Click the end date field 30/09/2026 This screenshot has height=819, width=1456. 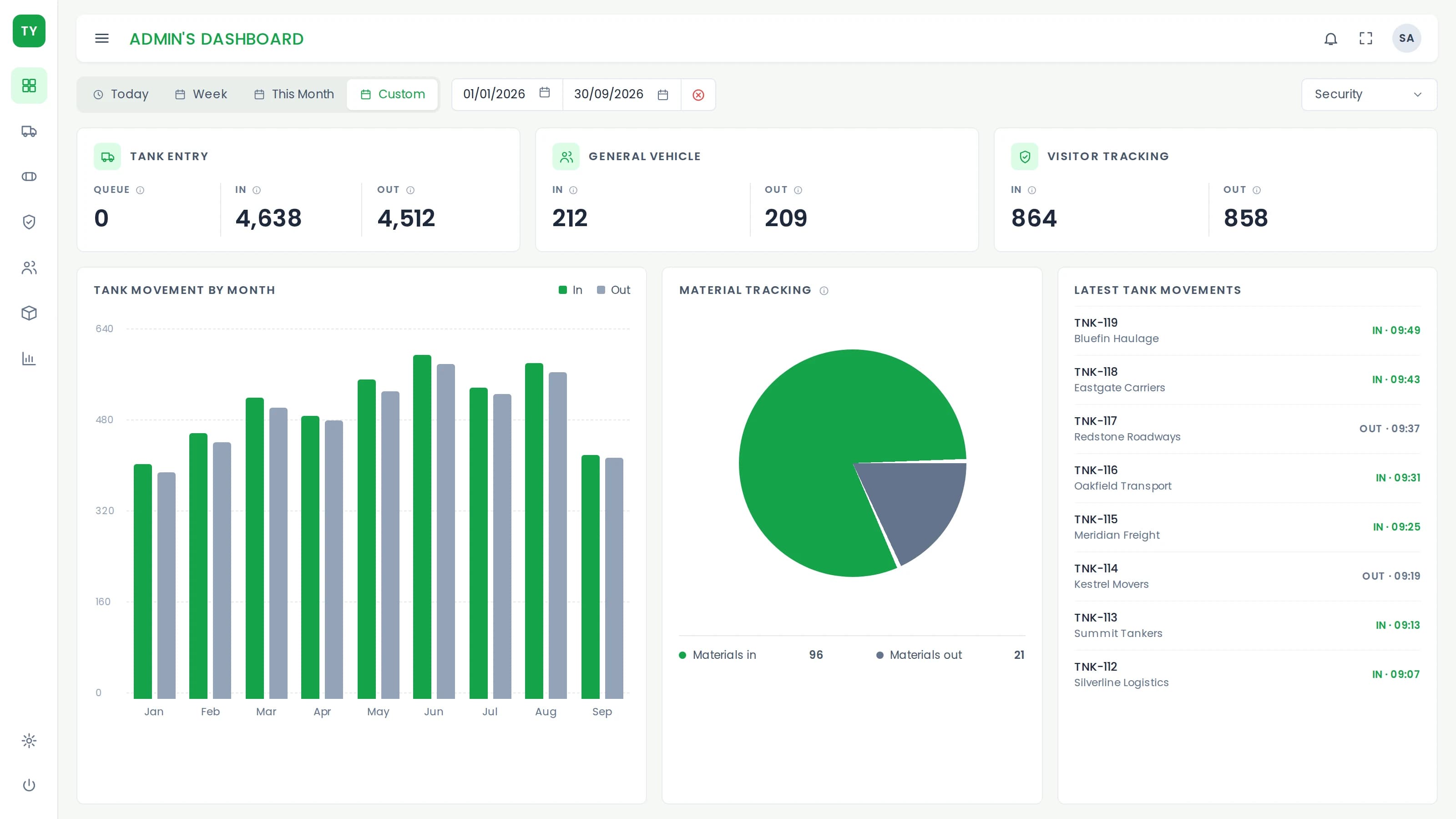click(x=622, y=94)
